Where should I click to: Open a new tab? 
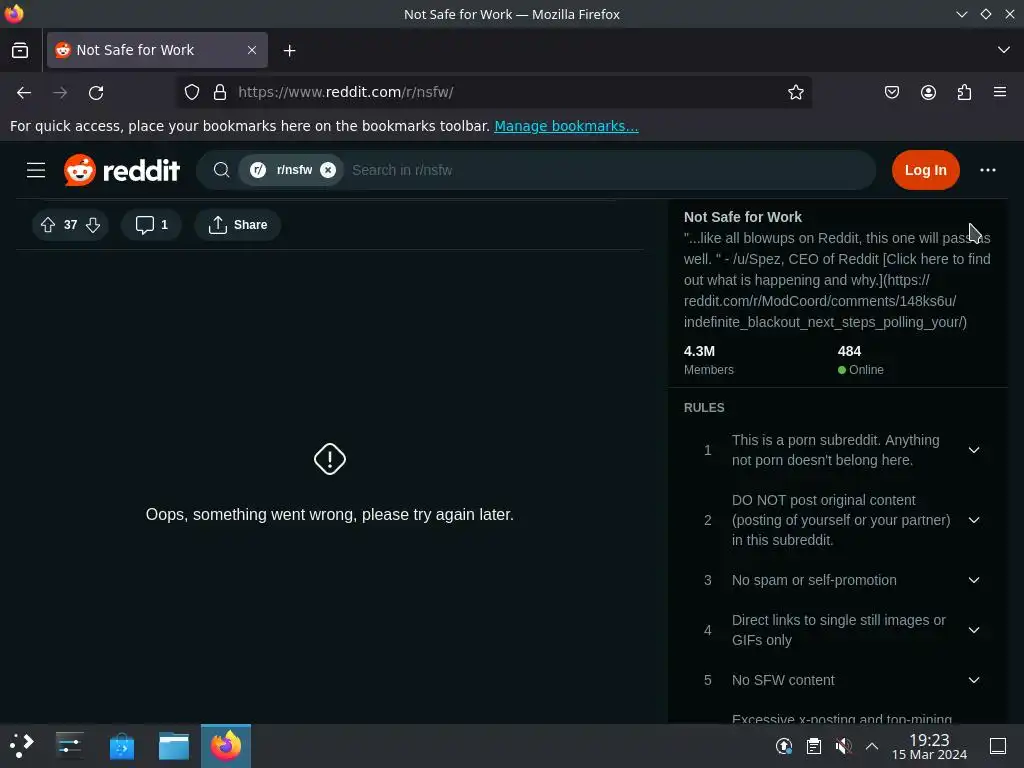click(289, 50)
